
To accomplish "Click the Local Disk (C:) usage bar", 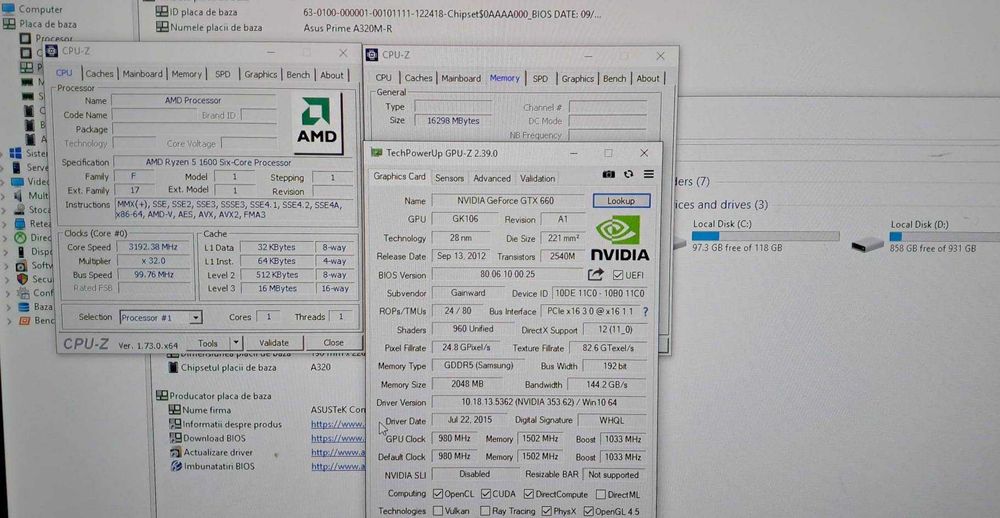I will (765, 236).
